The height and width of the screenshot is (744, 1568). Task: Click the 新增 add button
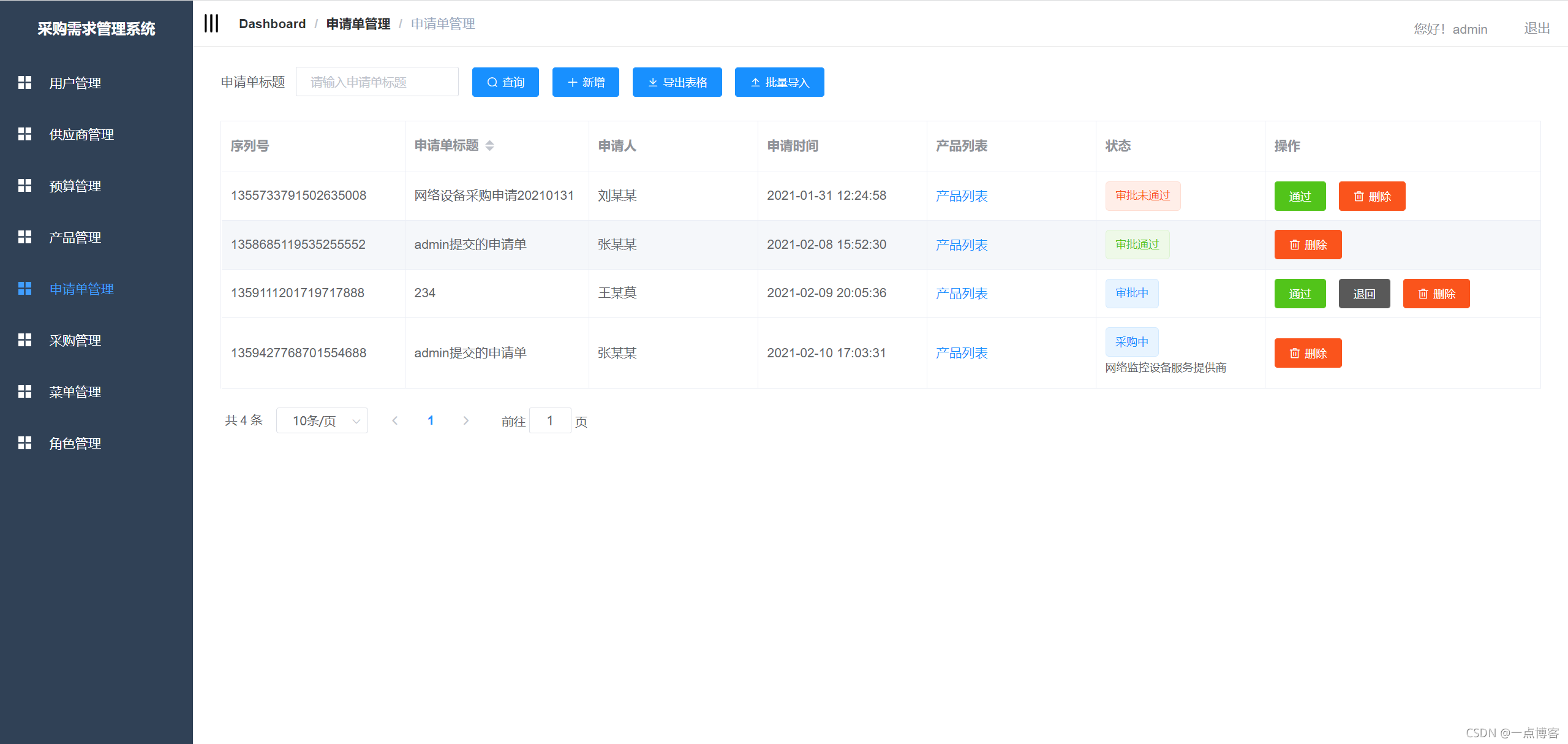click(586, 82)
